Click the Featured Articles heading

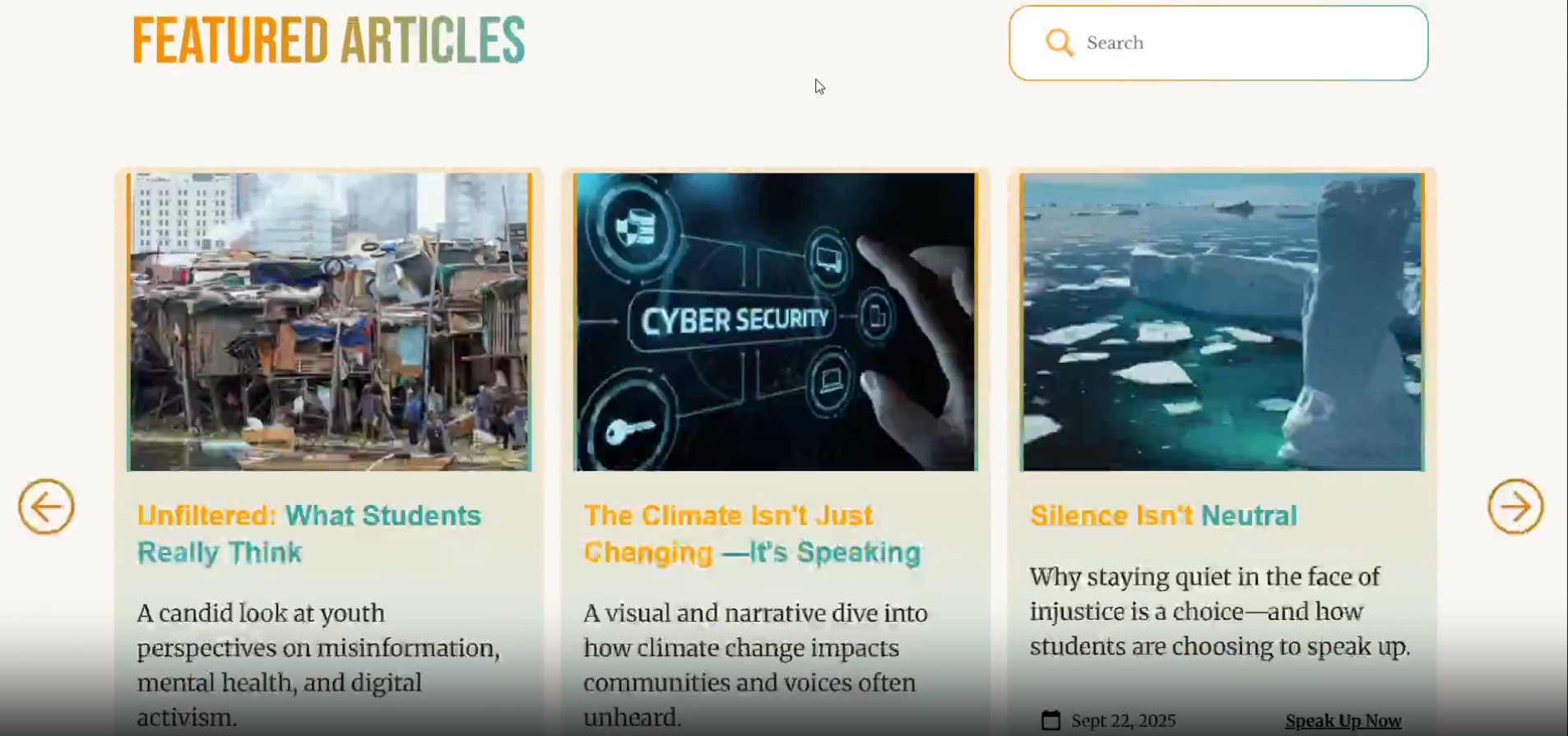pyautogui.click(x=328, y=40)
